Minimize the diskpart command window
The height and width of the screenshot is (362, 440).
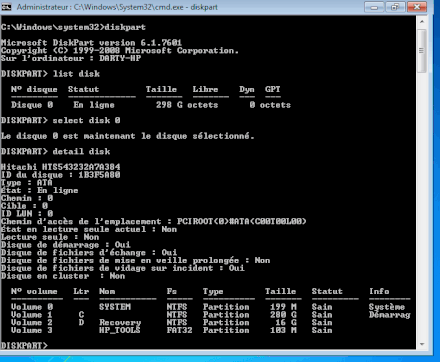pos(374,7)
